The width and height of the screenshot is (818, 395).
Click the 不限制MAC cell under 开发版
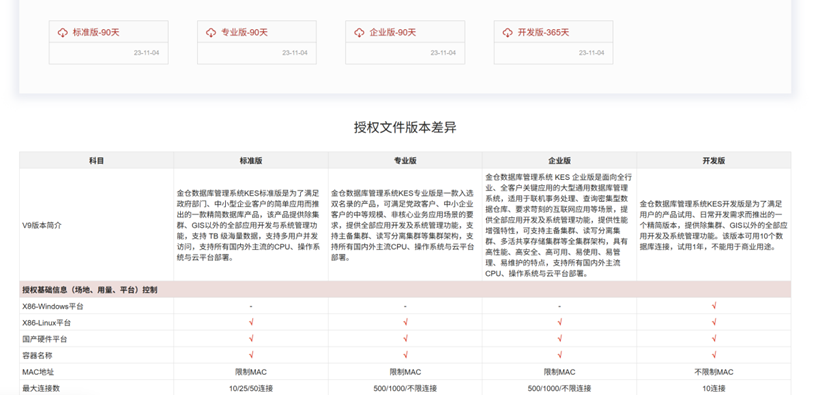coord(714,372)
